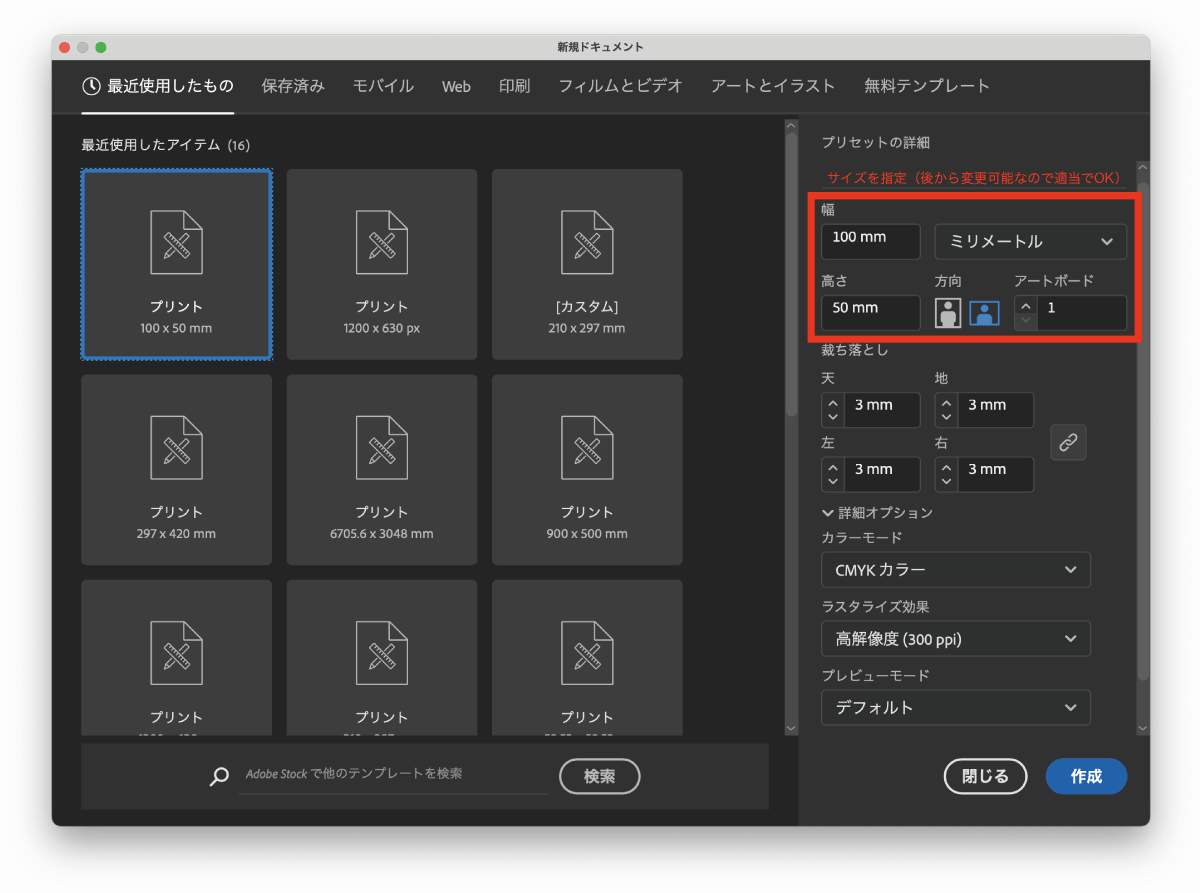Screen dimensions: 1200x893
Task: Select landscape orientation icon
Action: pos(984,313)
